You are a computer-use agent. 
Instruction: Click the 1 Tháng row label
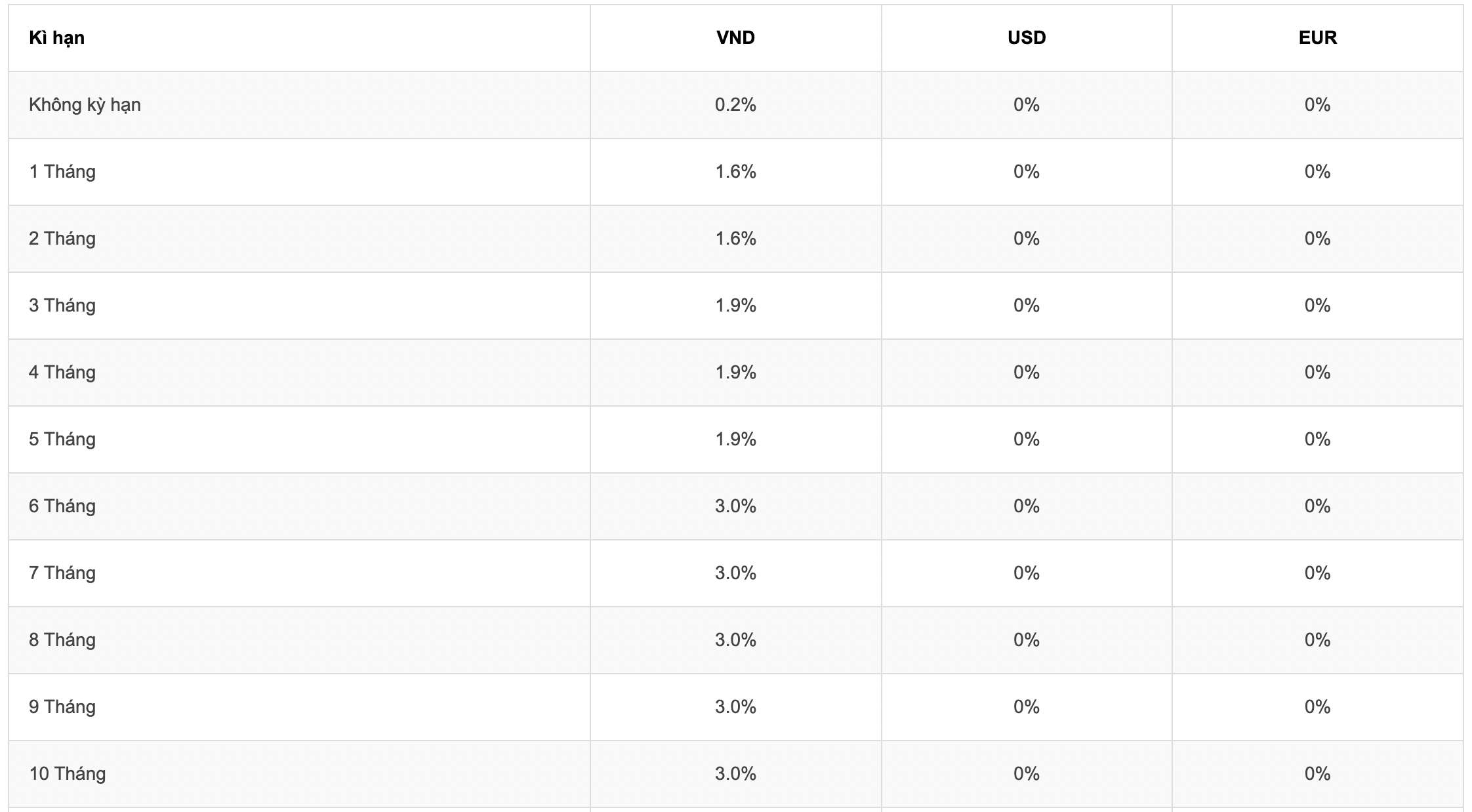pos(62,172)
